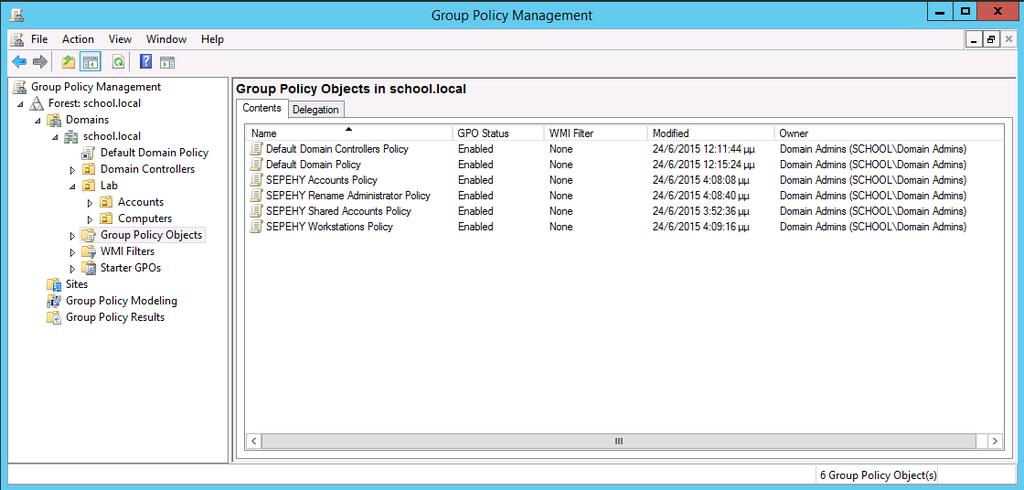Screen dimensions: 1024x490
Task: Click the inner MDI minimize button
Action: 975,40
